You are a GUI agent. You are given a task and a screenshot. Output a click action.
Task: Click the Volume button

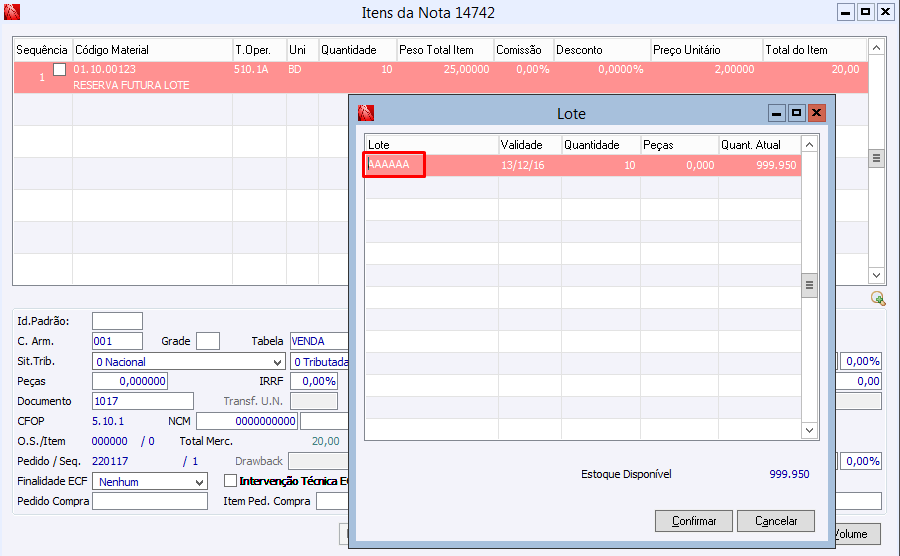(857, 534)
